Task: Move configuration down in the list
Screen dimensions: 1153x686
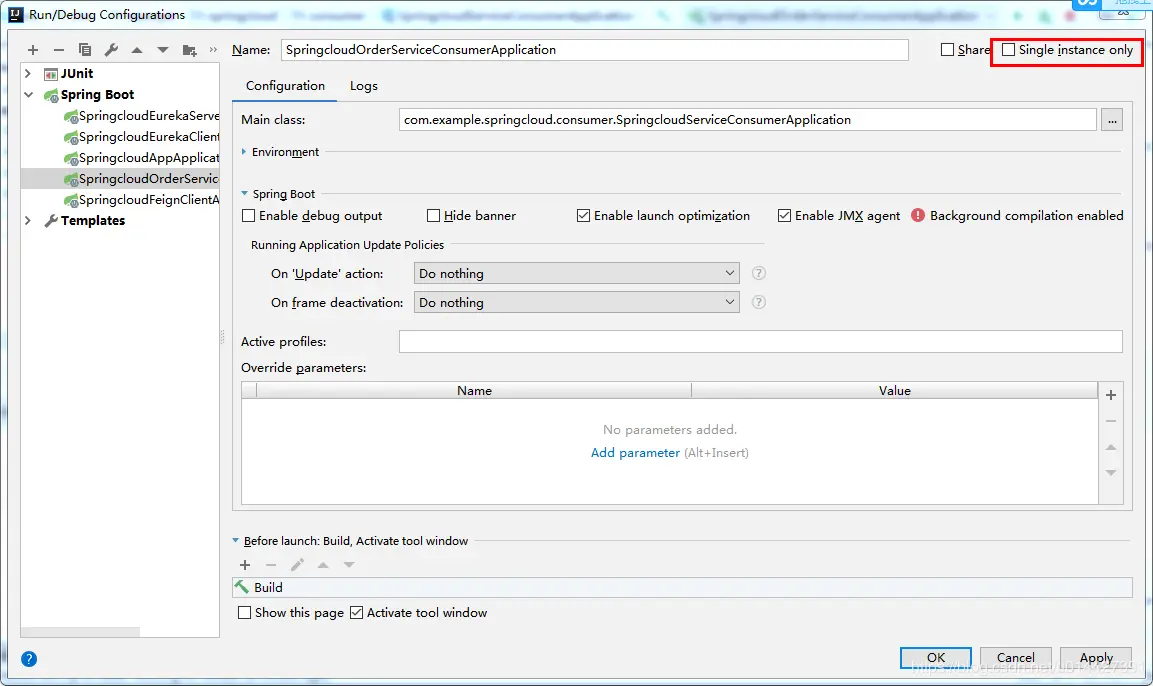Action: click(163, 50)
